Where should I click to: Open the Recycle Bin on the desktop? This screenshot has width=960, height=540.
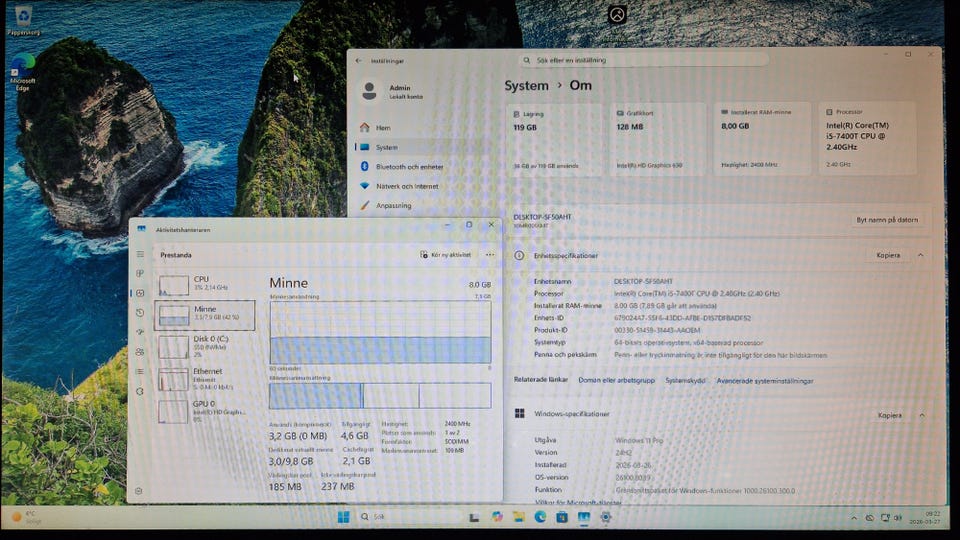click(22, 16)
